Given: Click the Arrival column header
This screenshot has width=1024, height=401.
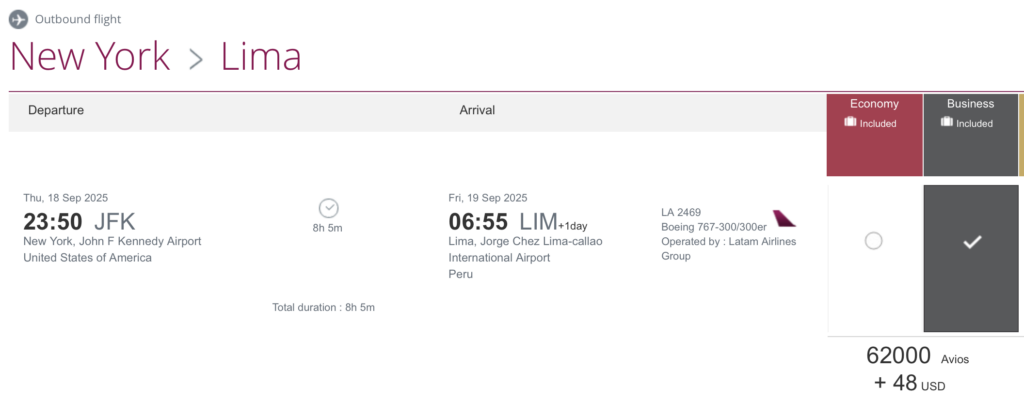Looking at the screenshot, I should [477, 110].
